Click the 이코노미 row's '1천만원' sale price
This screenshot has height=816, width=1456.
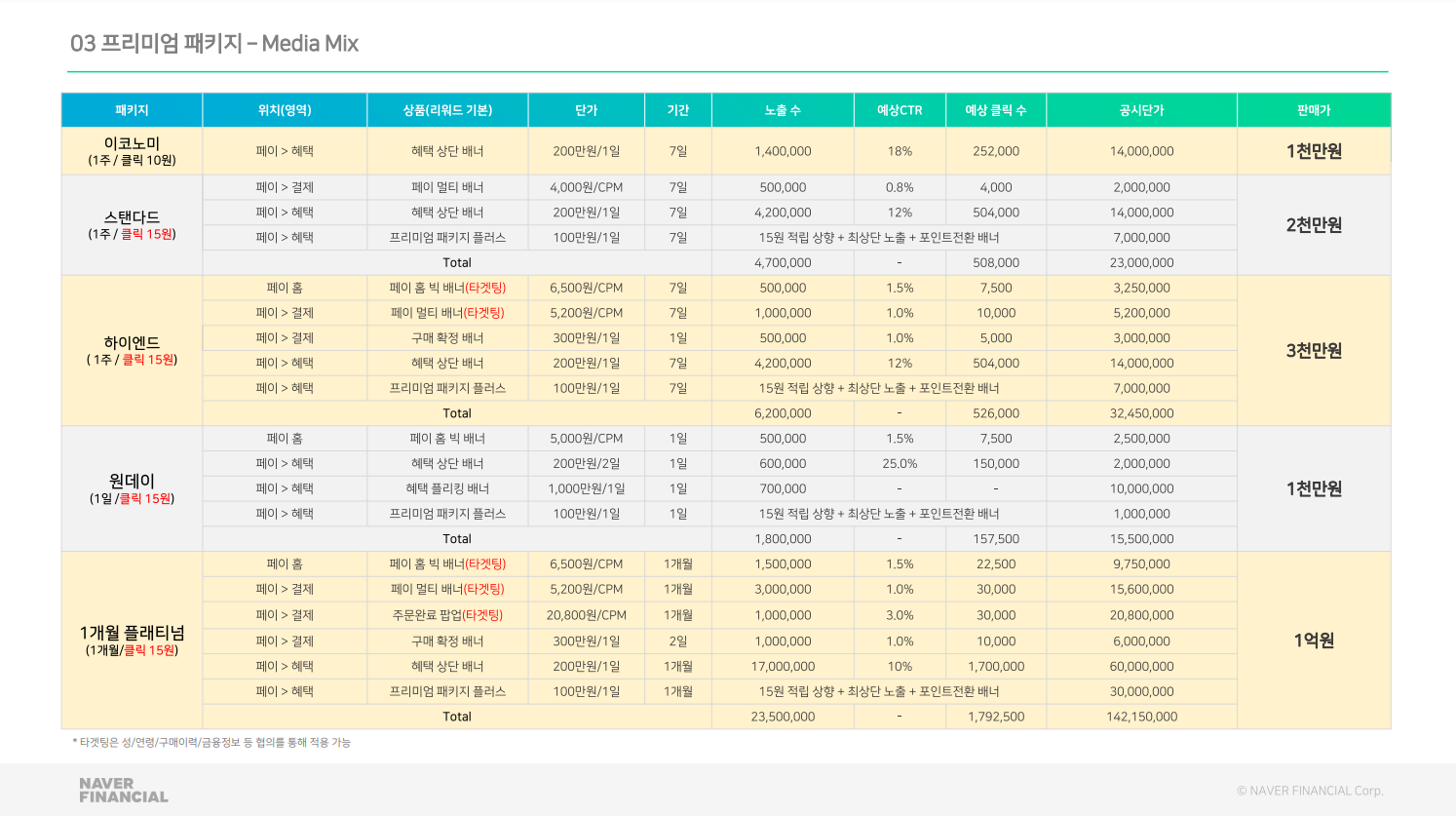1314,151
